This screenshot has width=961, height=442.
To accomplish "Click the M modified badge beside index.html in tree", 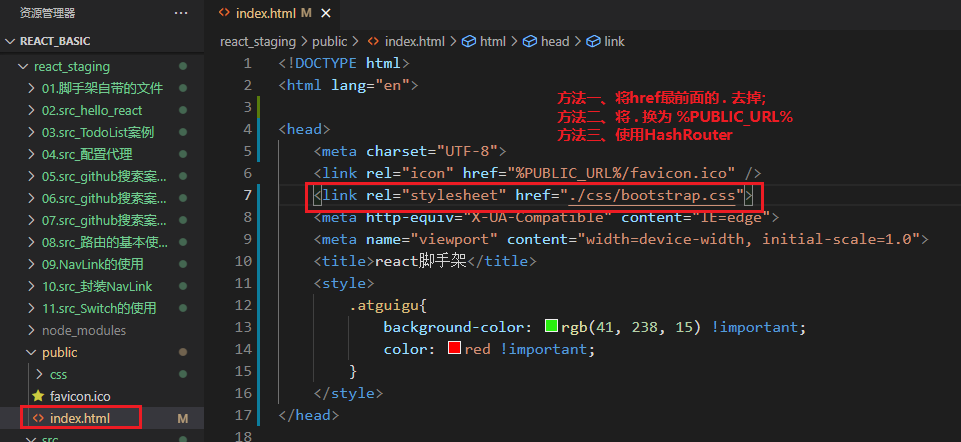I will click(182, 419).
